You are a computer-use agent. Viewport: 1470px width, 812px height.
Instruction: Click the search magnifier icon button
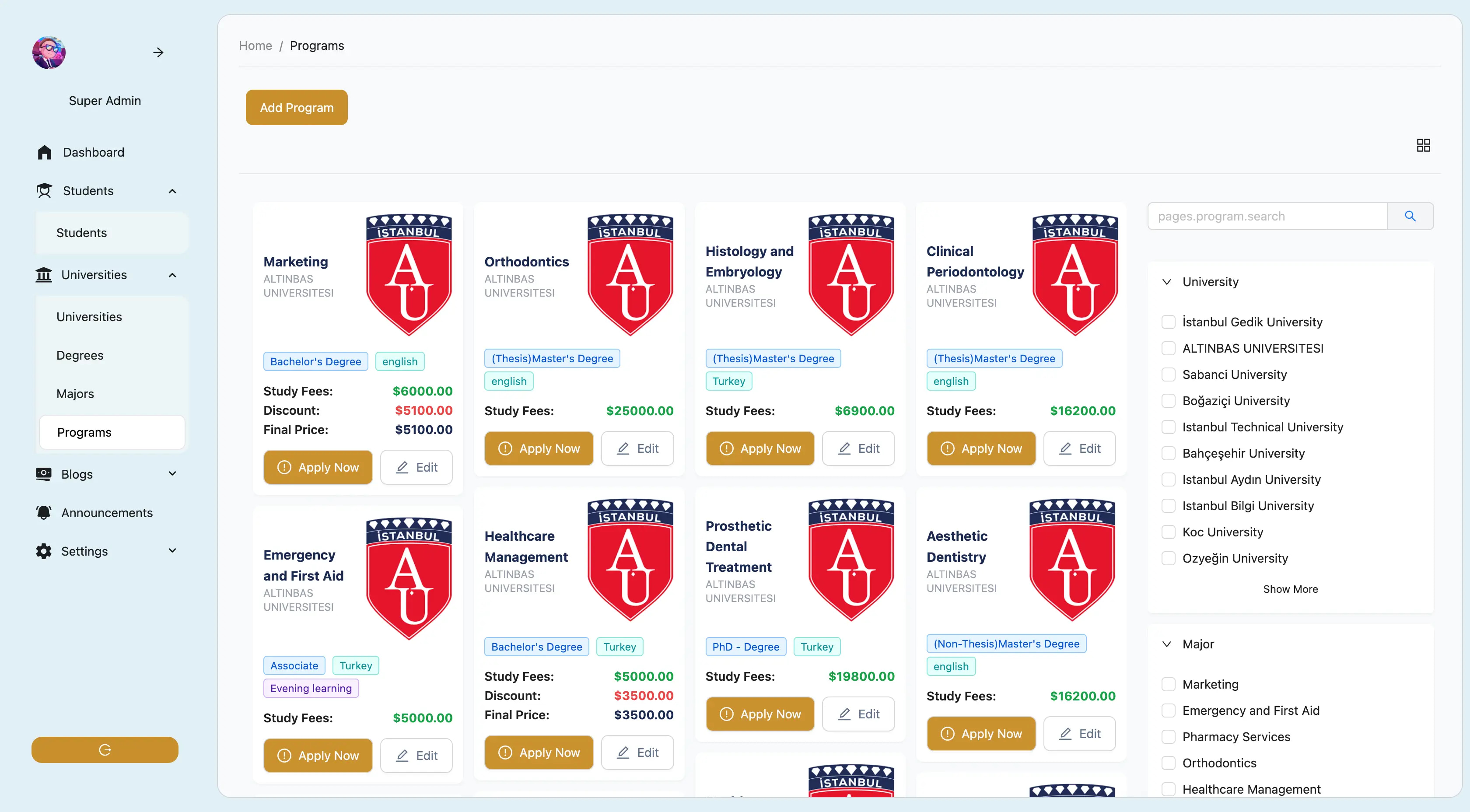[1410, 216]
